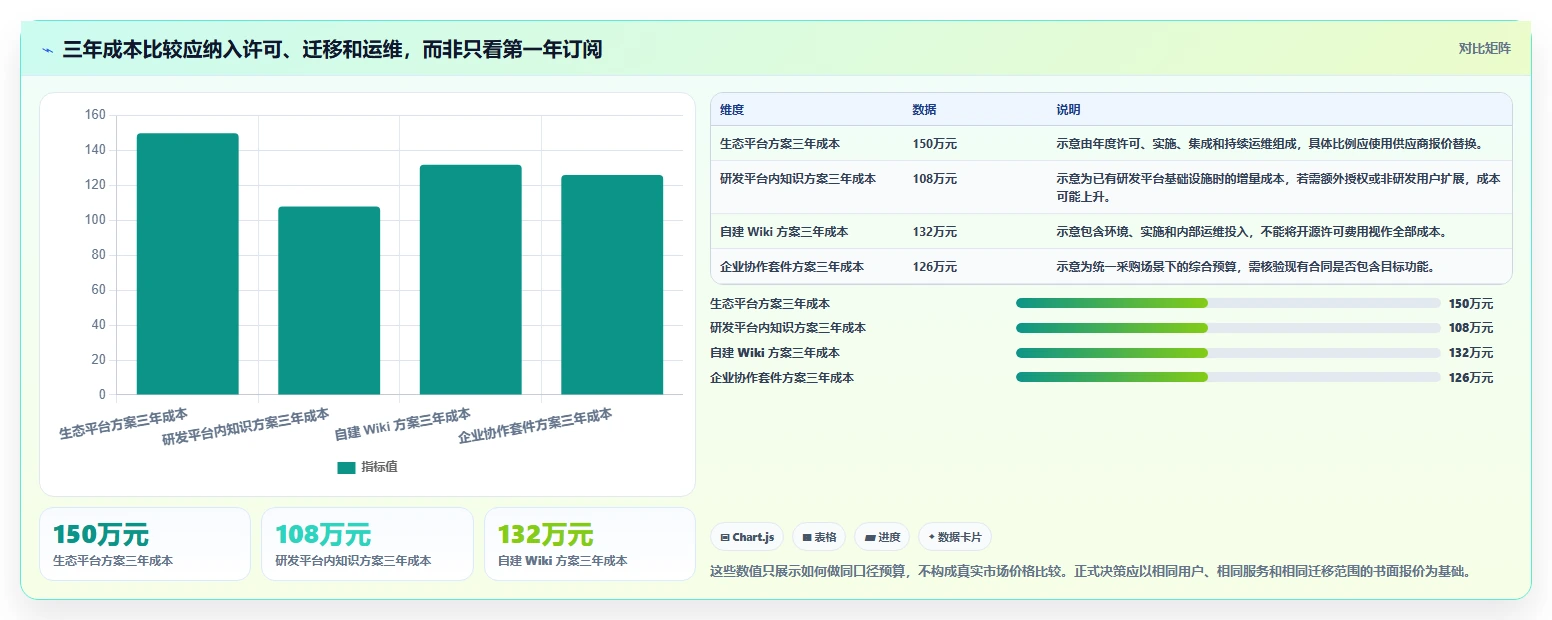1552x620 pixels.
Task: Click the 数据 table column header
Action: [x=924, y=110]
